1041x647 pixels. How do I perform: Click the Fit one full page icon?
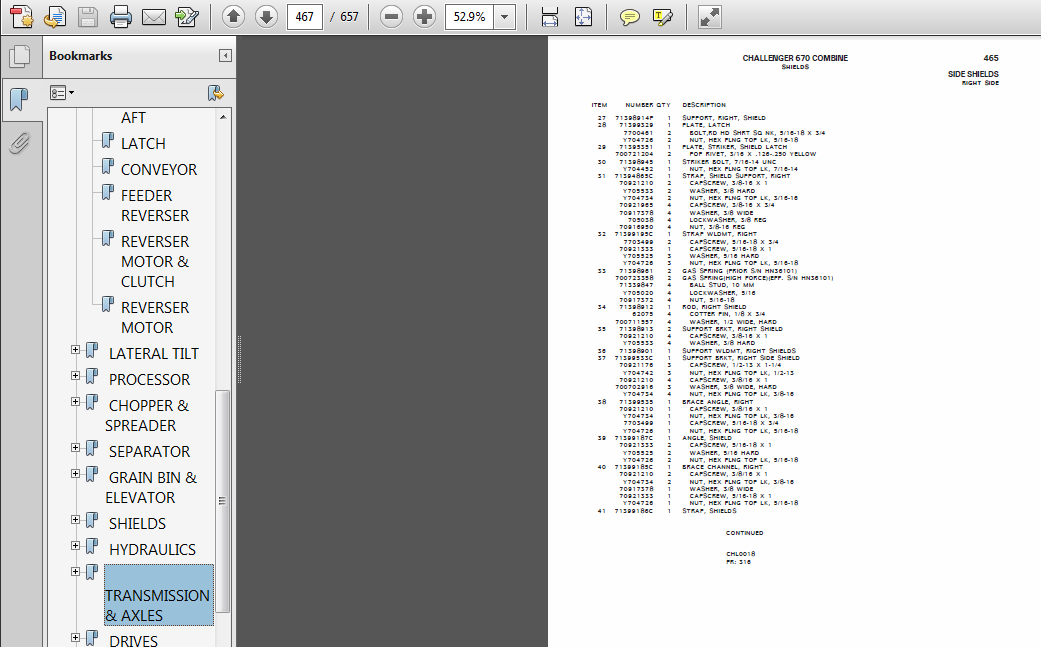(x=583, y=17)
